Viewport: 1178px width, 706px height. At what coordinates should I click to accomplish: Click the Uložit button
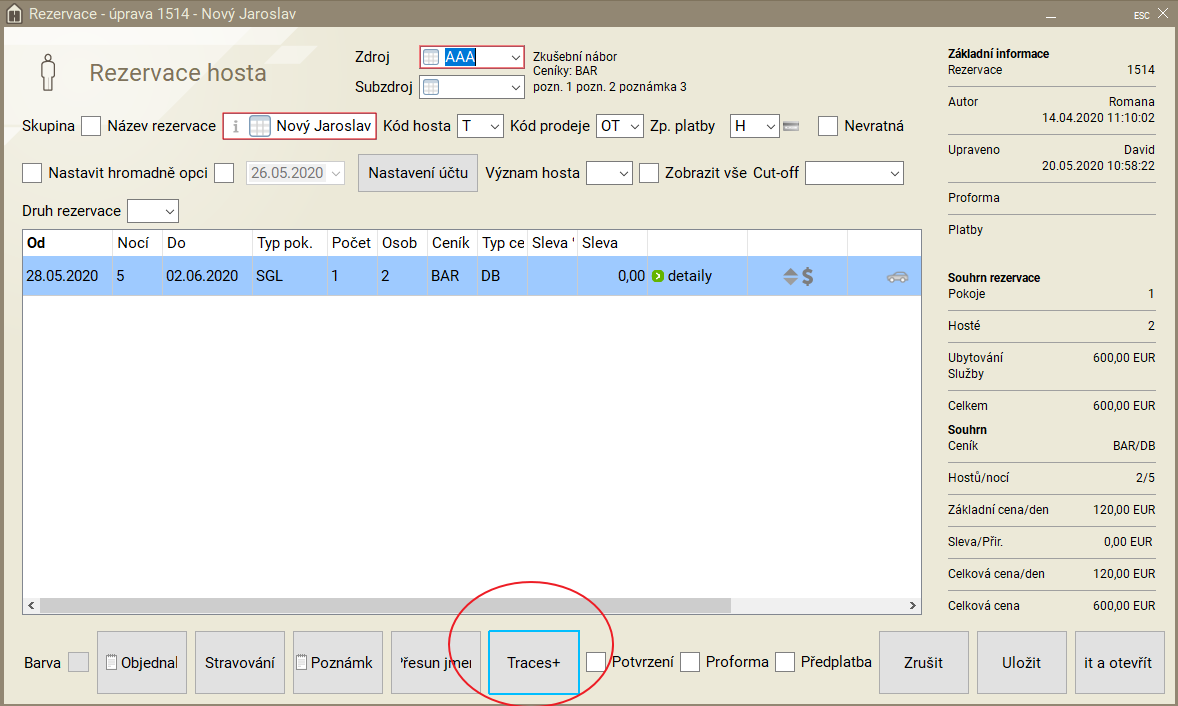tap(1022, 662)
